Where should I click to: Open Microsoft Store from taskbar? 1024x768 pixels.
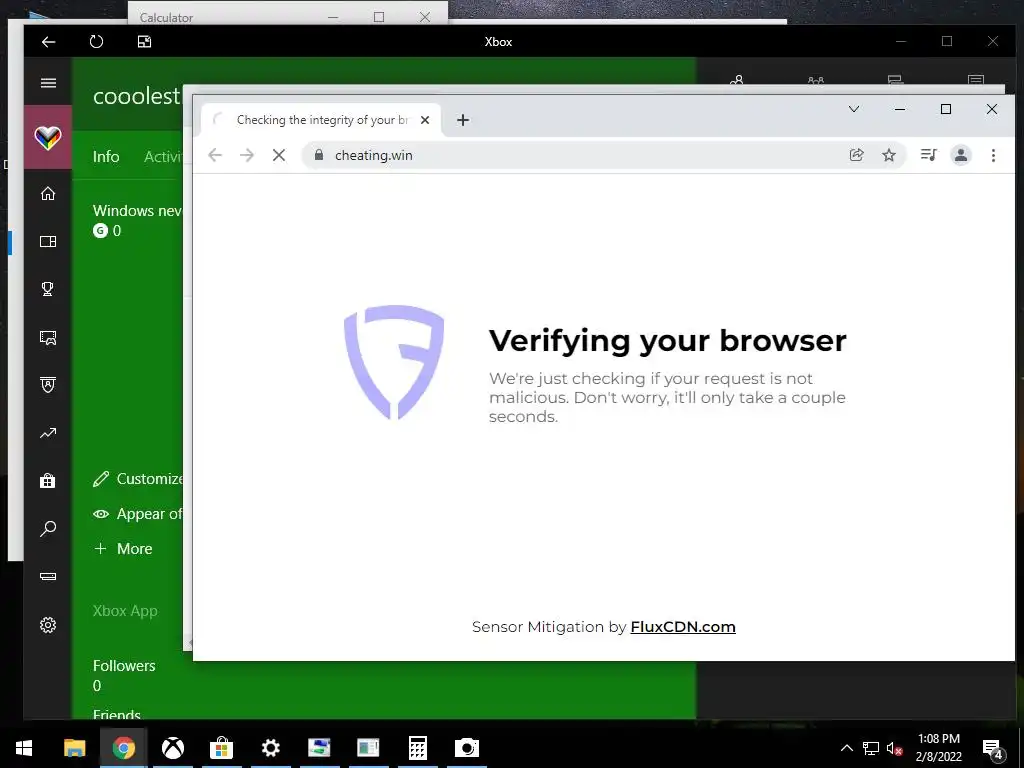(221, 748)
